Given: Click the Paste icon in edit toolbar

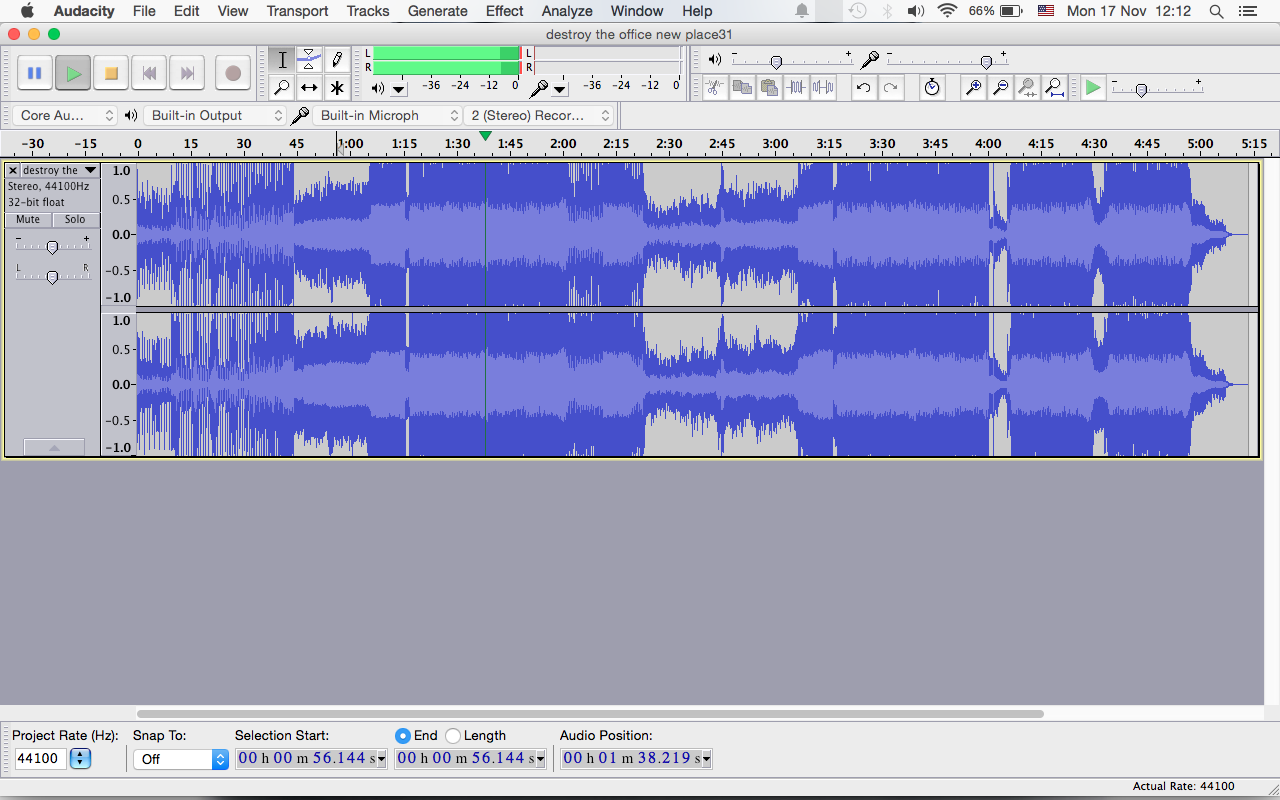Looking at the screenshot, I should pyautogui.click(x=769, y=87).
